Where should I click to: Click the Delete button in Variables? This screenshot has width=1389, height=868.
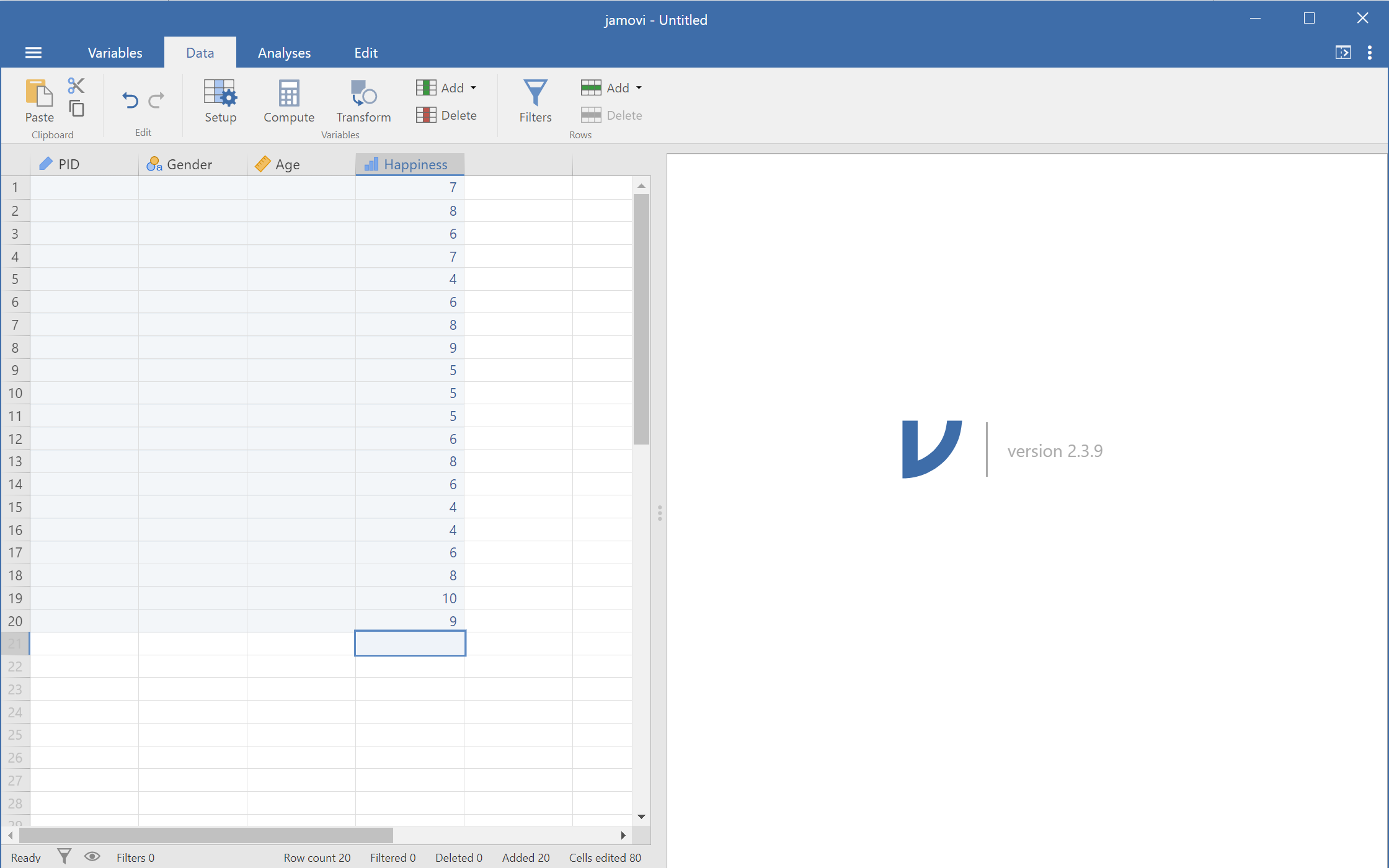pyautogui.click(x=448, y=115)
